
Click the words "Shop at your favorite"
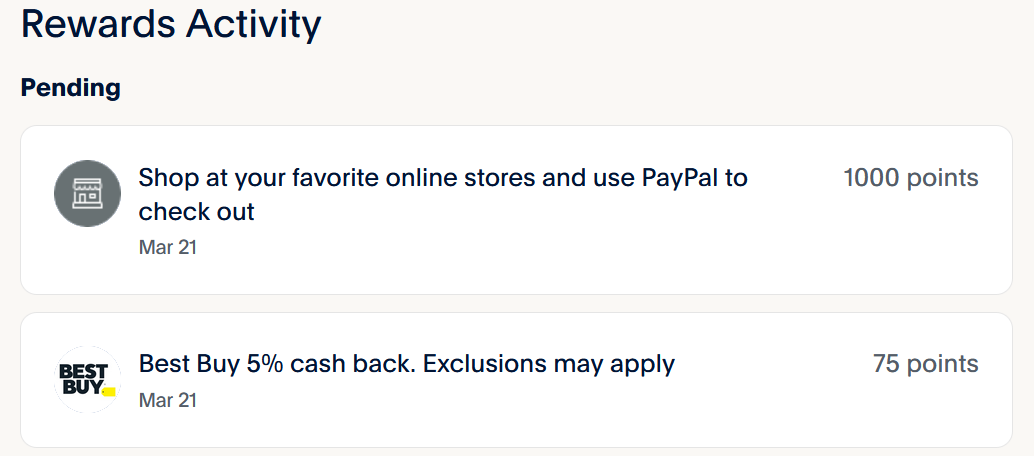pyautogui.click(x=258, y=178)
